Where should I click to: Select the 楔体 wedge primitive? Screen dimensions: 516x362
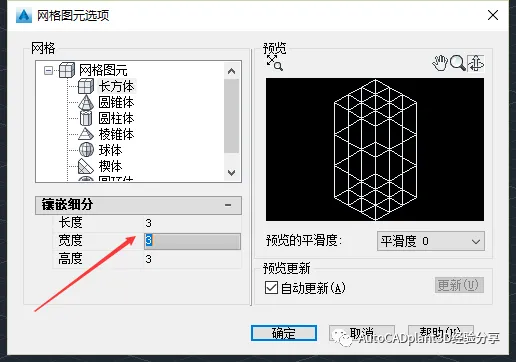(x=110, y=166)
